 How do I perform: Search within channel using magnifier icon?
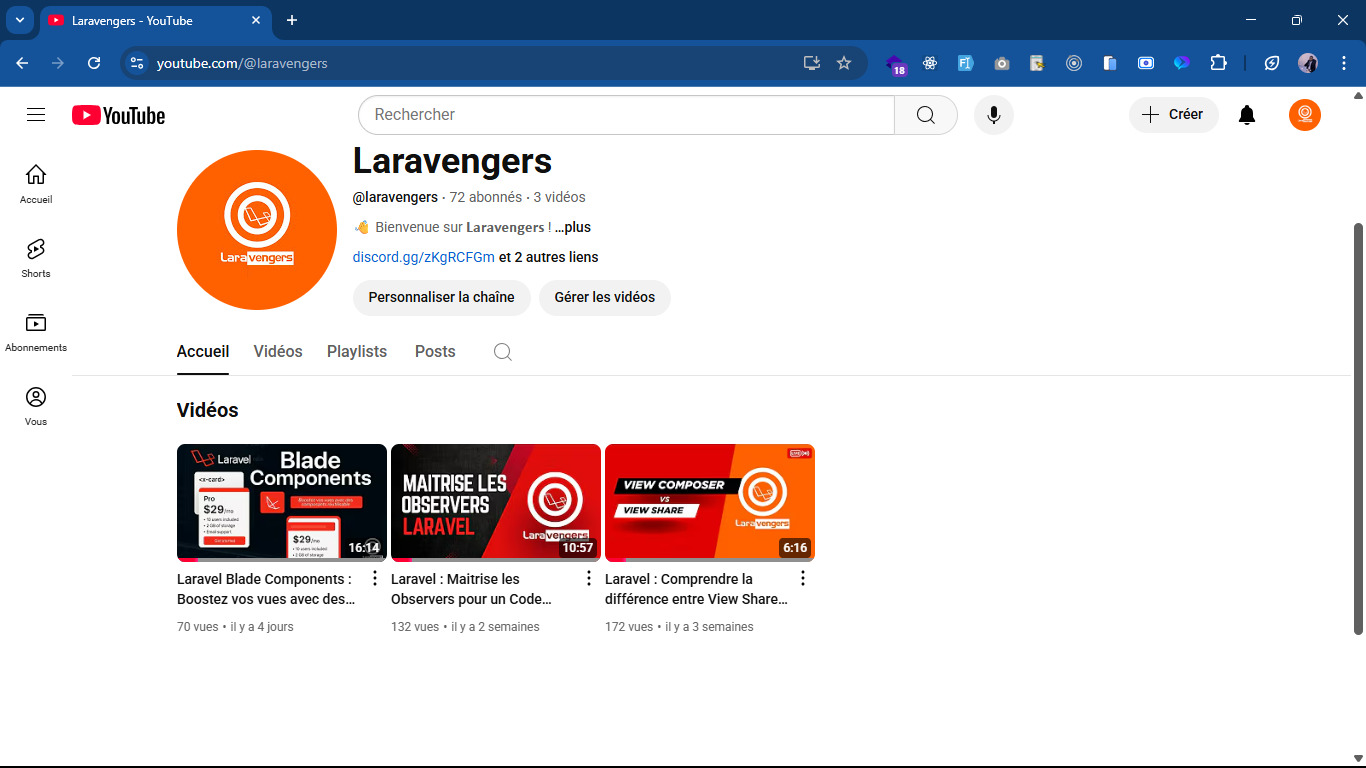tap(503, 352)
